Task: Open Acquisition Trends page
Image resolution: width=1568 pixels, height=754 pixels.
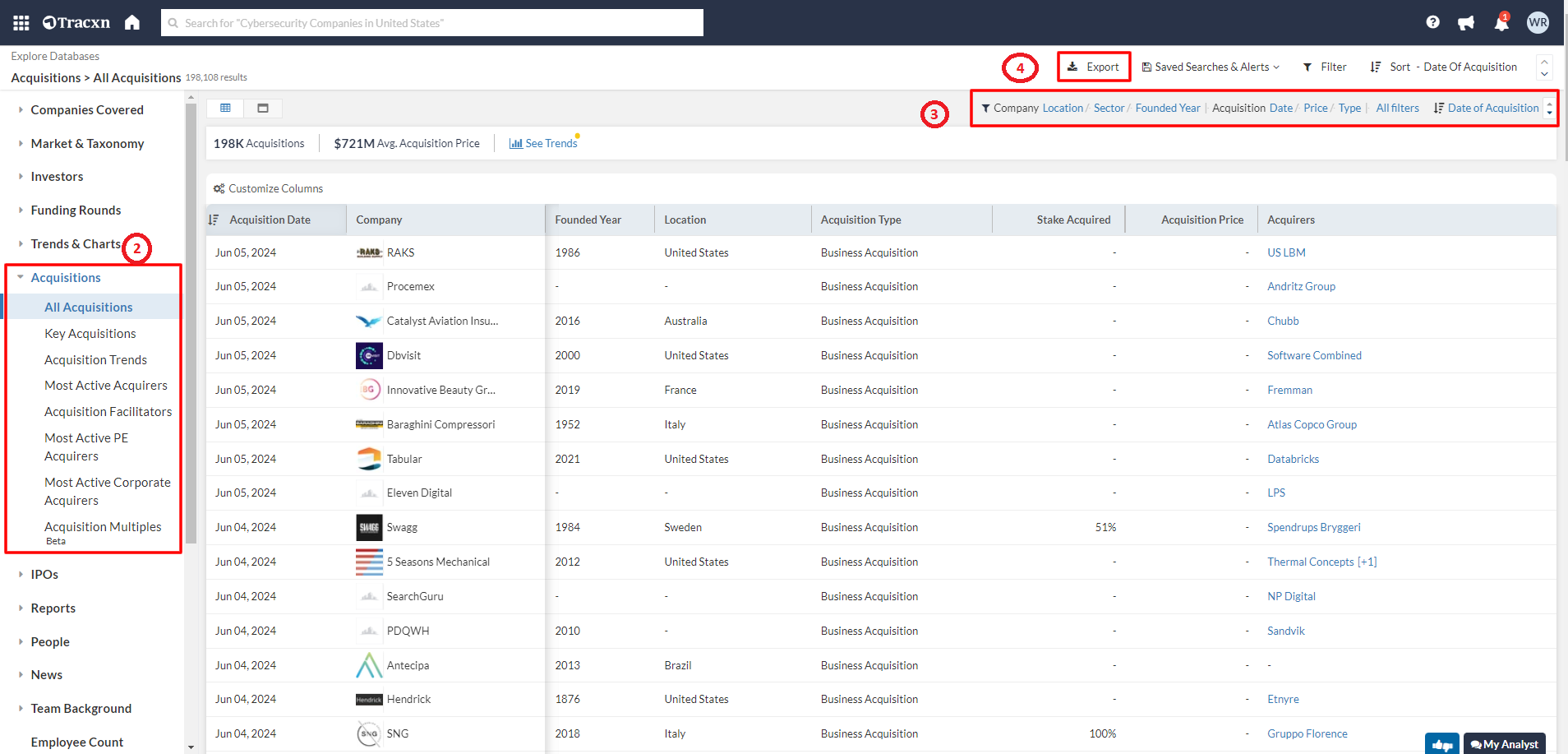Action: 96,359
